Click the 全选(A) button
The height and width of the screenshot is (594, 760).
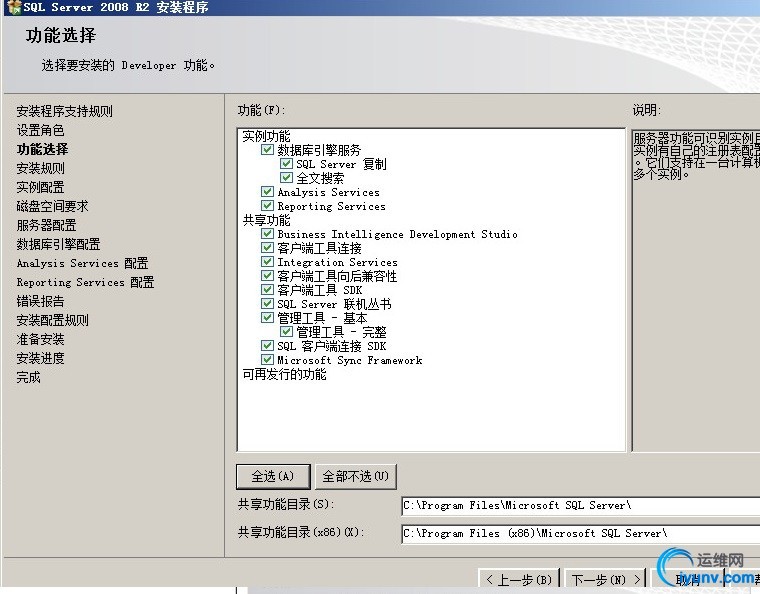pos(273,476)
